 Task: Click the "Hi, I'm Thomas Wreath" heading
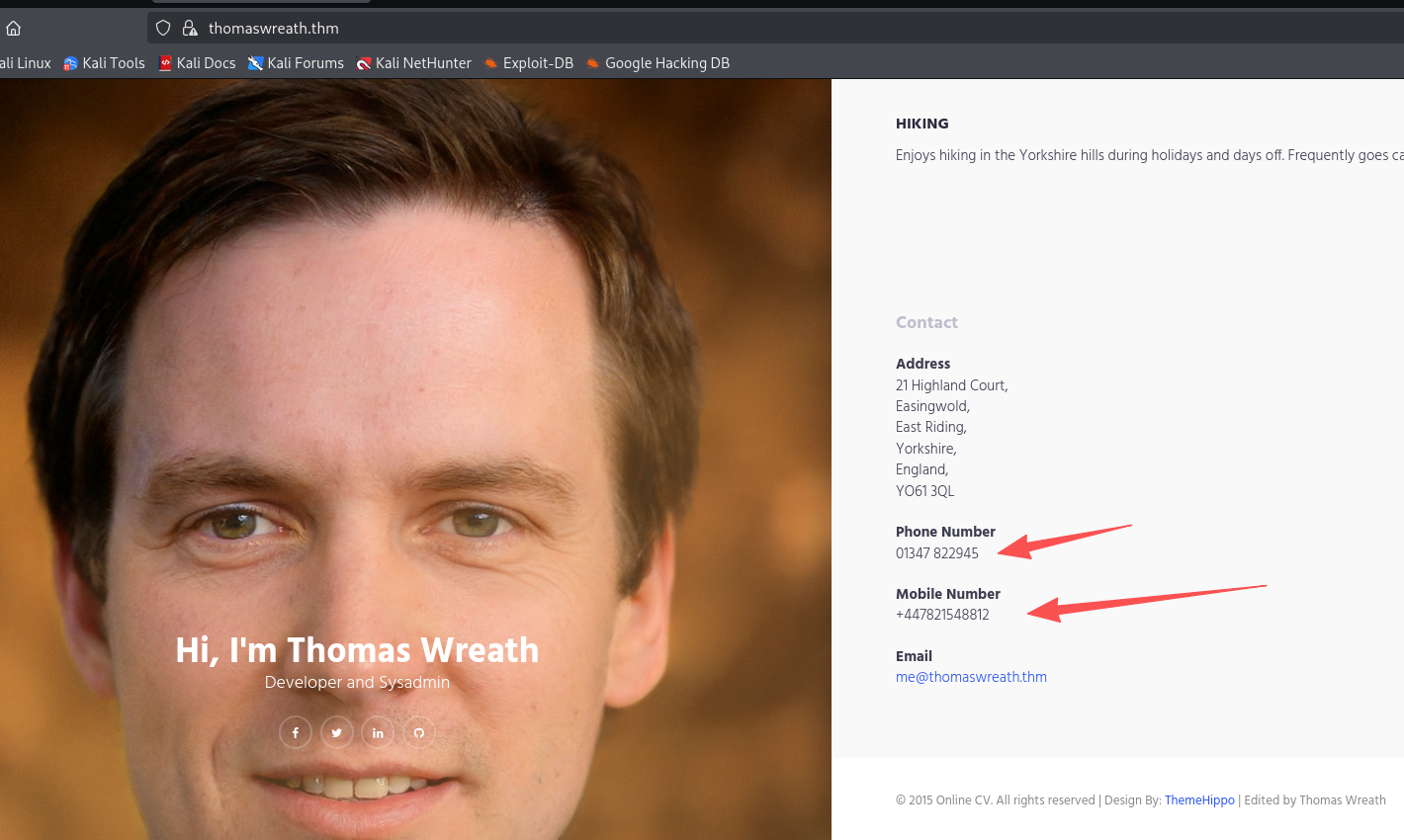[x=357, y=650]
